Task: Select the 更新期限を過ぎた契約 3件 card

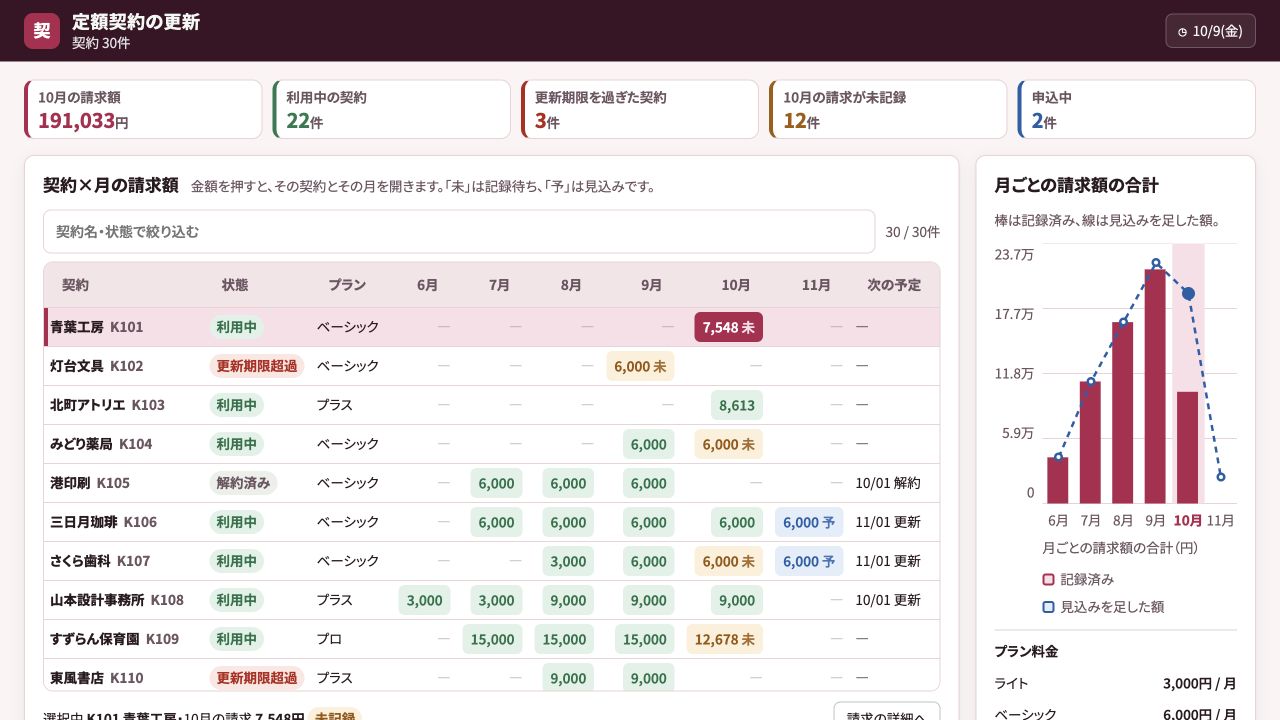Action: click(640, 110)
